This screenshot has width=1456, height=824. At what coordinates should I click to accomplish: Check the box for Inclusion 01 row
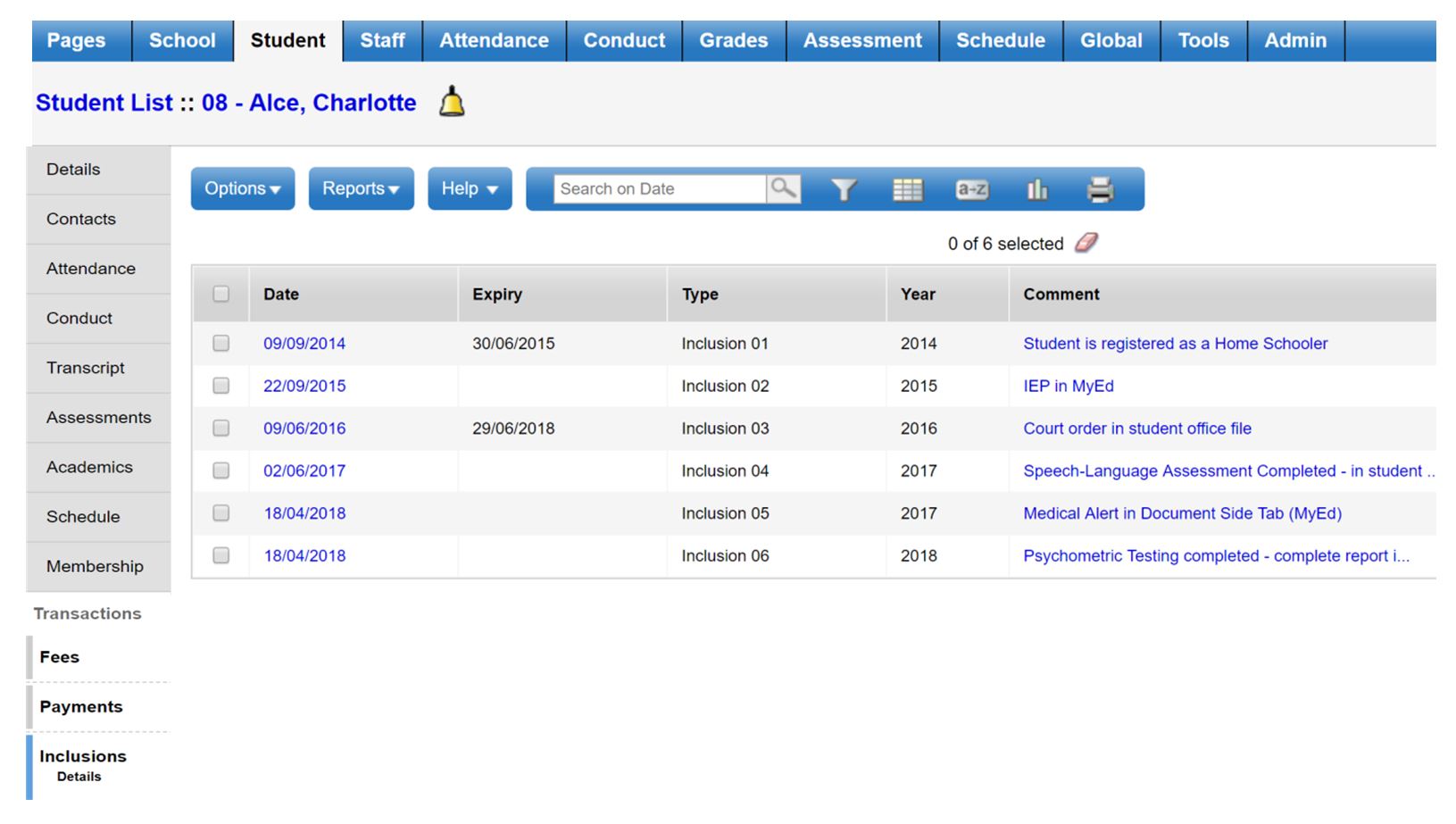tap(220, 344)
